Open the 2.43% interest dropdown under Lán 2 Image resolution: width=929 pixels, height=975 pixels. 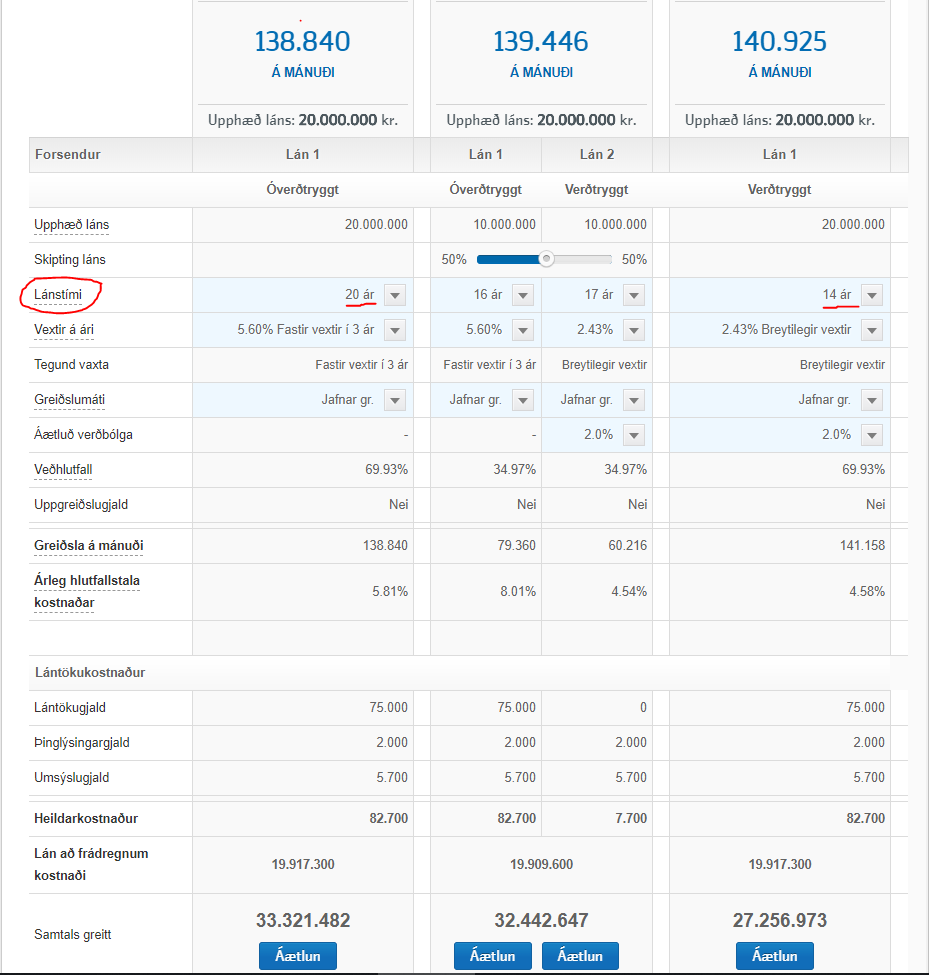tap(634, 330)
